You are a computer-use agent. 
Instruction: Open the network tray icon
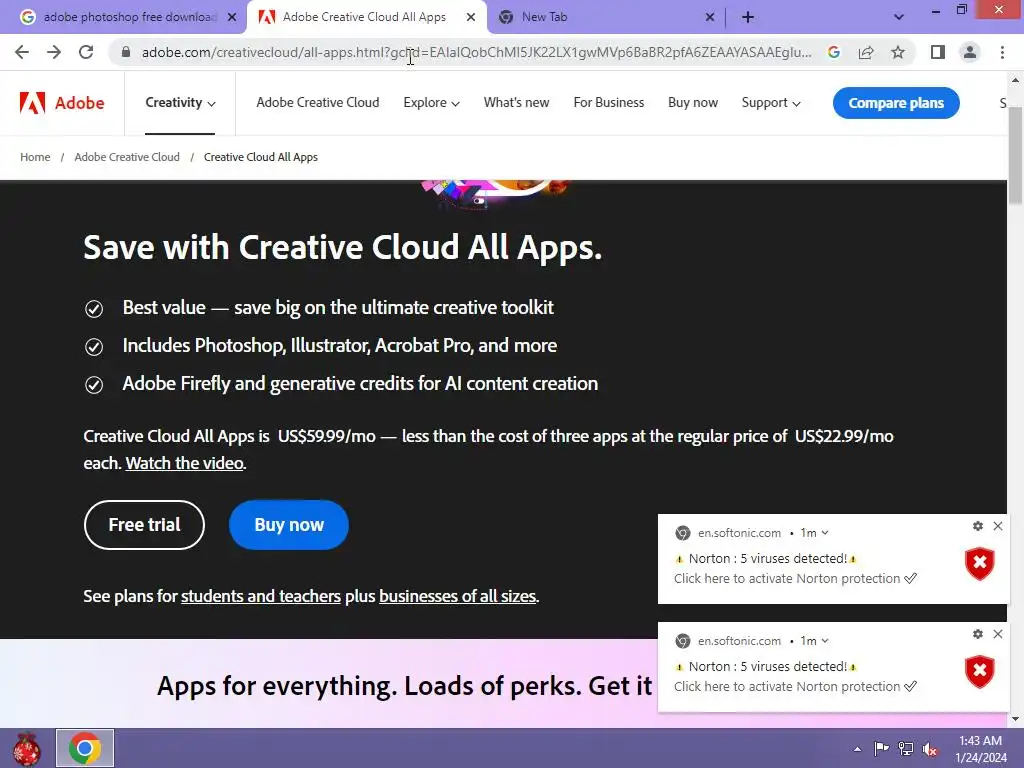906,748
